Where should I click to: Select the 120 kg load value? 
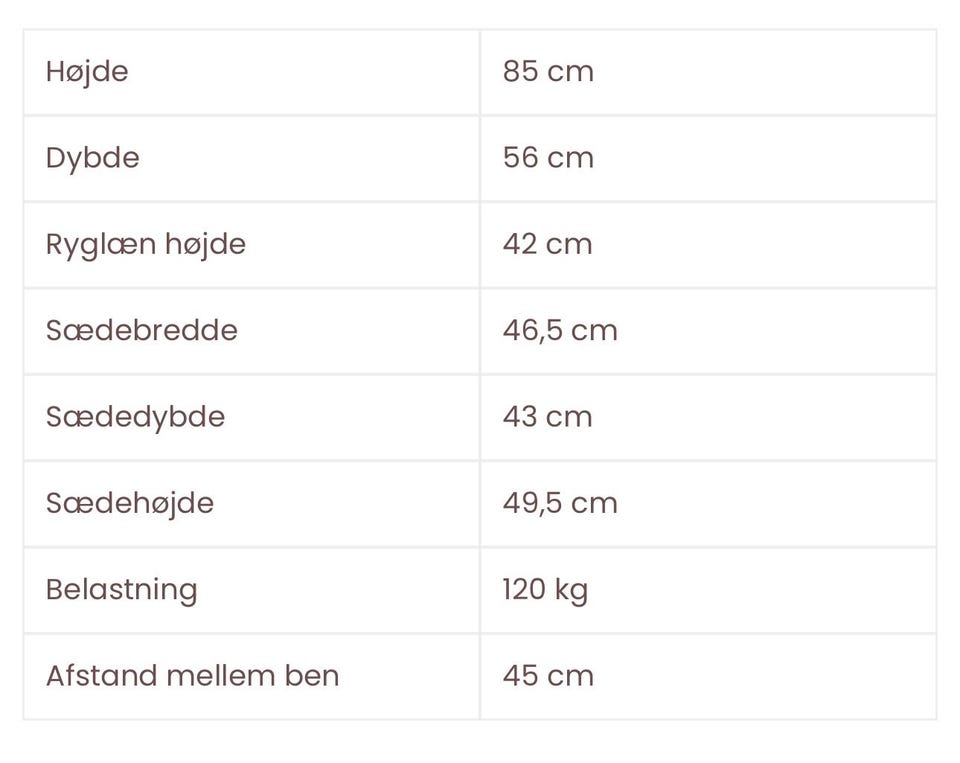(545, 589)
